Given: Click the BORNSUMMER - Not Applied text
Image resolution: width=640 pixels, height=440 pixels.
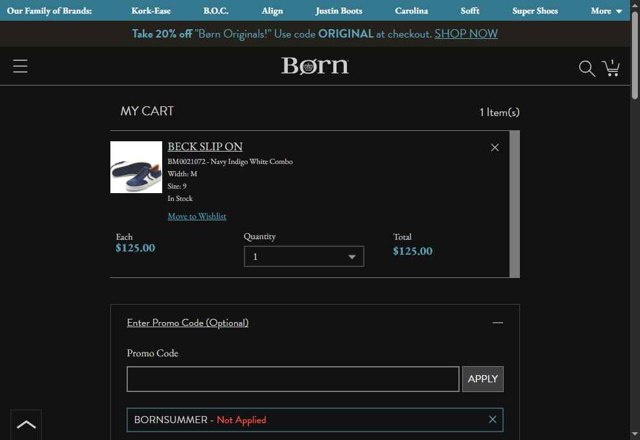Looking at the screenshot, I should point(200,420).
